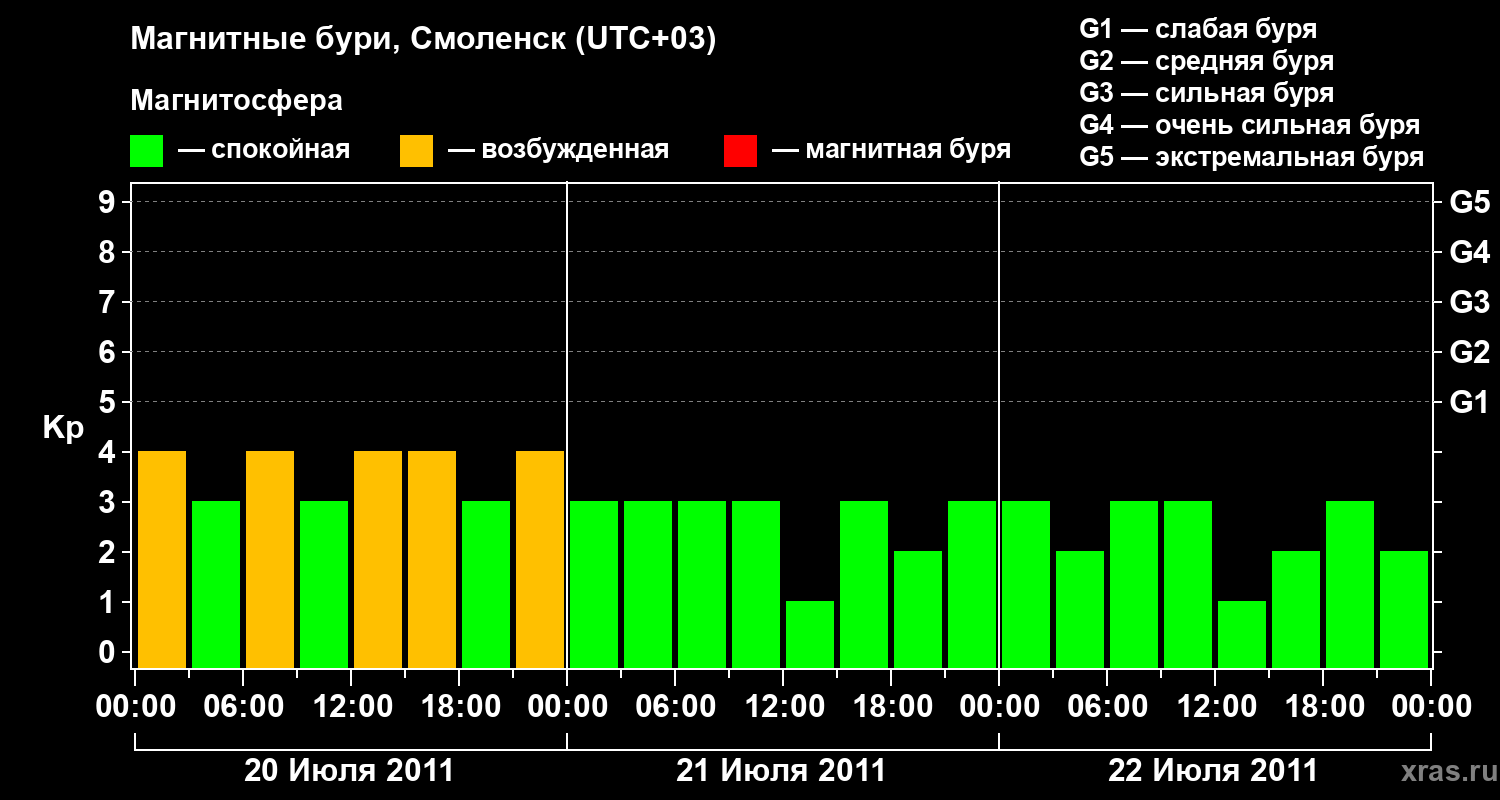Click the 'G4' label on the right axis
This screenshot has height=800, width=1500.
coord(1470,253)
